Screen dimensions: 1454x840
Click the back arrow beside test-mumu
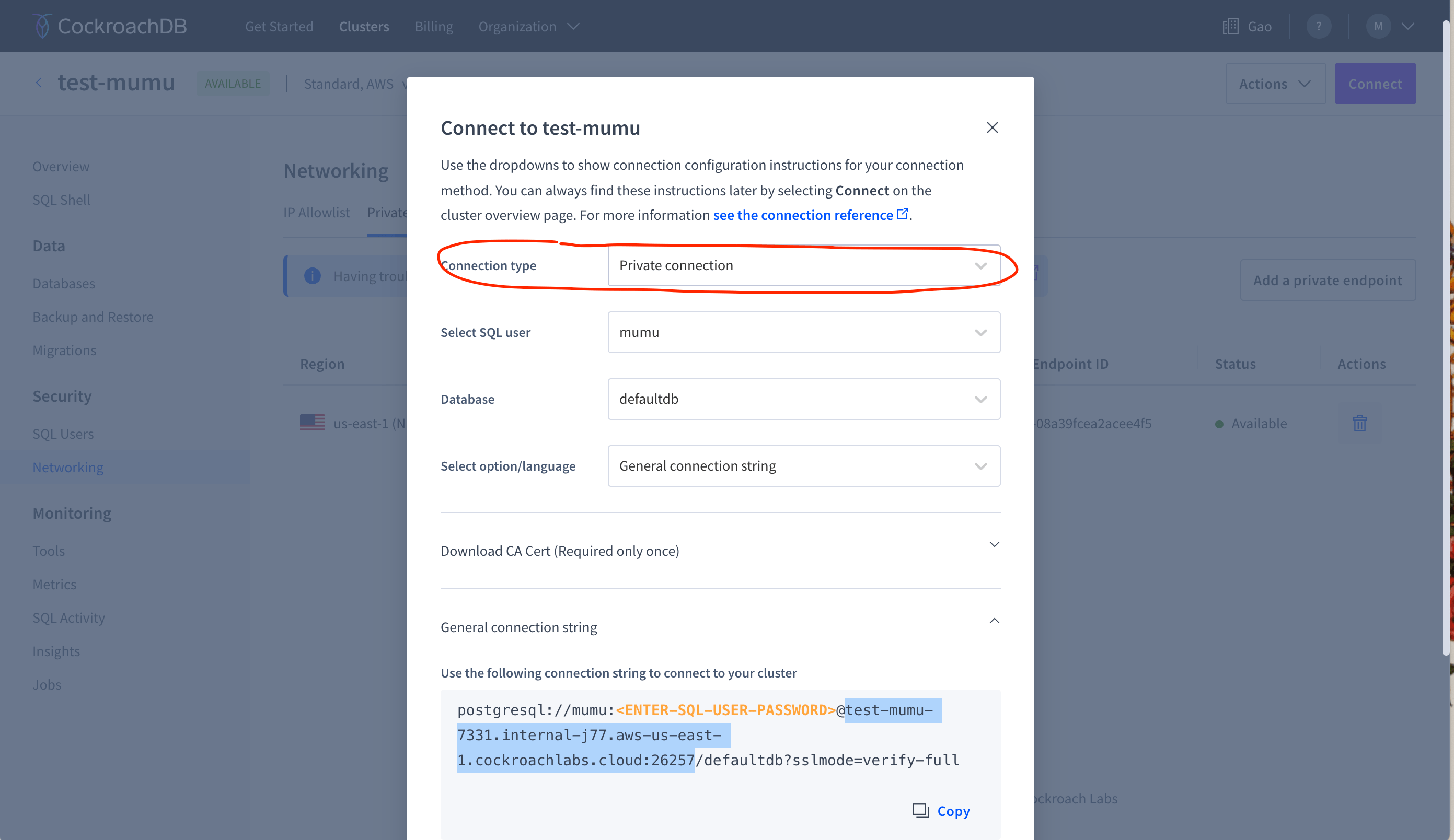tap(39, 83)
